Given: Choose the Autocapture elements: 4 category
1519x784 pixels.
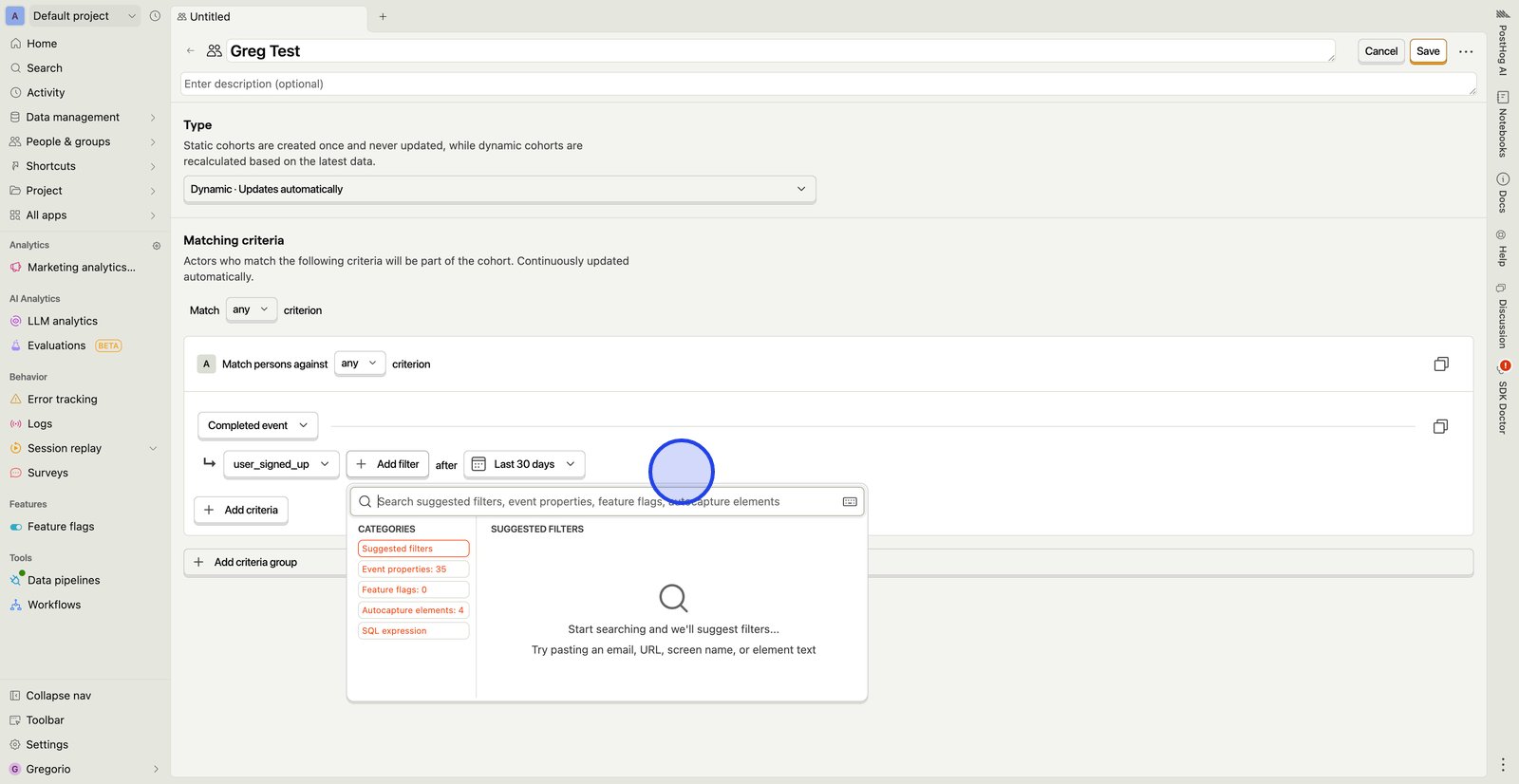Looking at the screenshot, I should 413,610.
